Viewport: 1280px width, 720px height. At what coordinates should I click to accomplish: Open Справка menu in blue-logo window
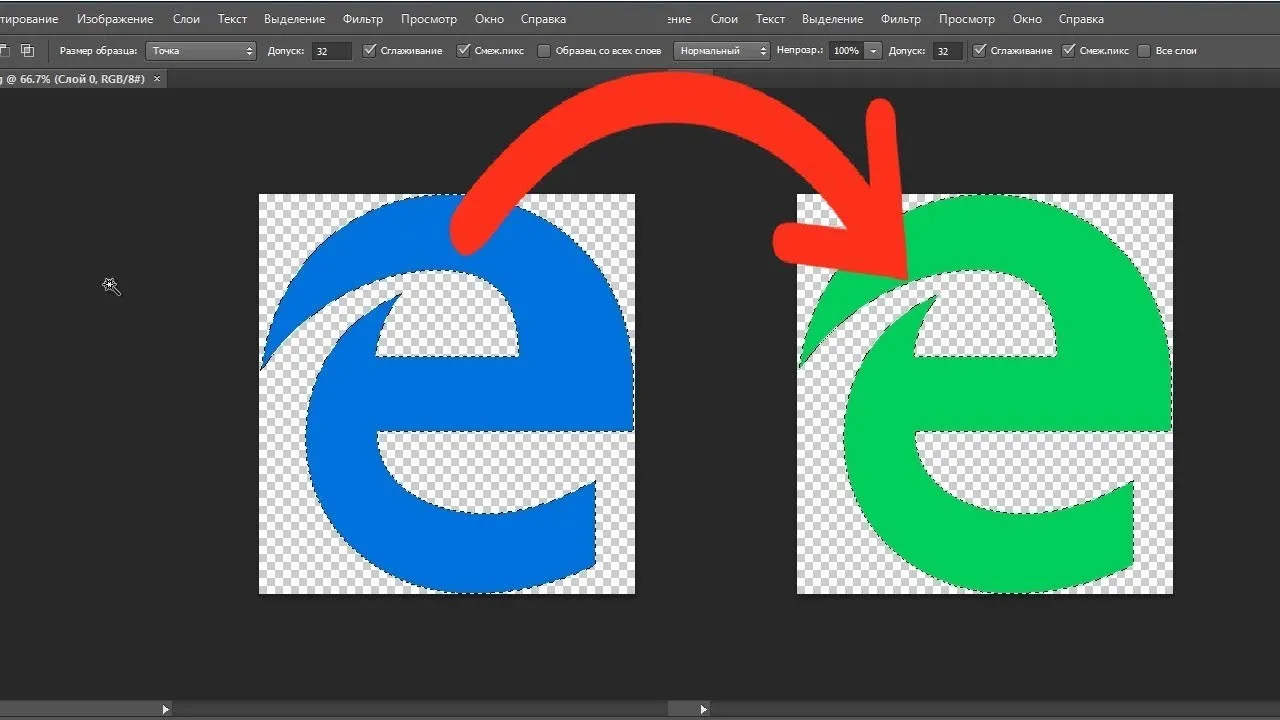pos(543,19)
